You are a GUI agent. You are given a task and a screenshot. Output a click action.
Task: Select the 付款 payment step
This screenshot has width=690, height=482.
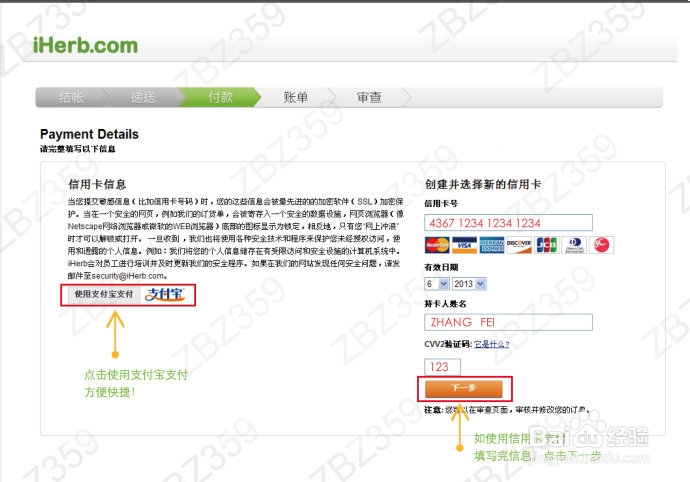[x=220, y=97]
